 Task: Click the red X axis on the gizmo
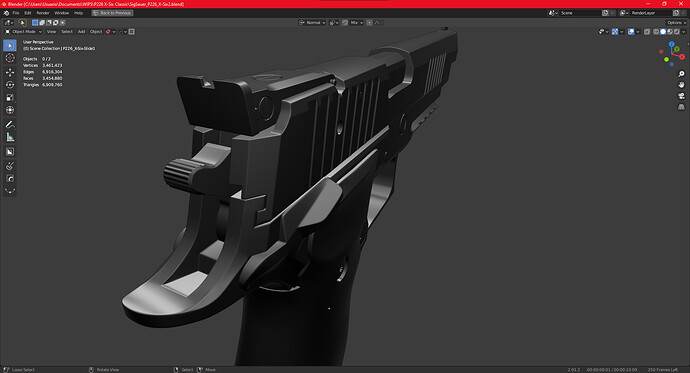click(x=682, y=57)
